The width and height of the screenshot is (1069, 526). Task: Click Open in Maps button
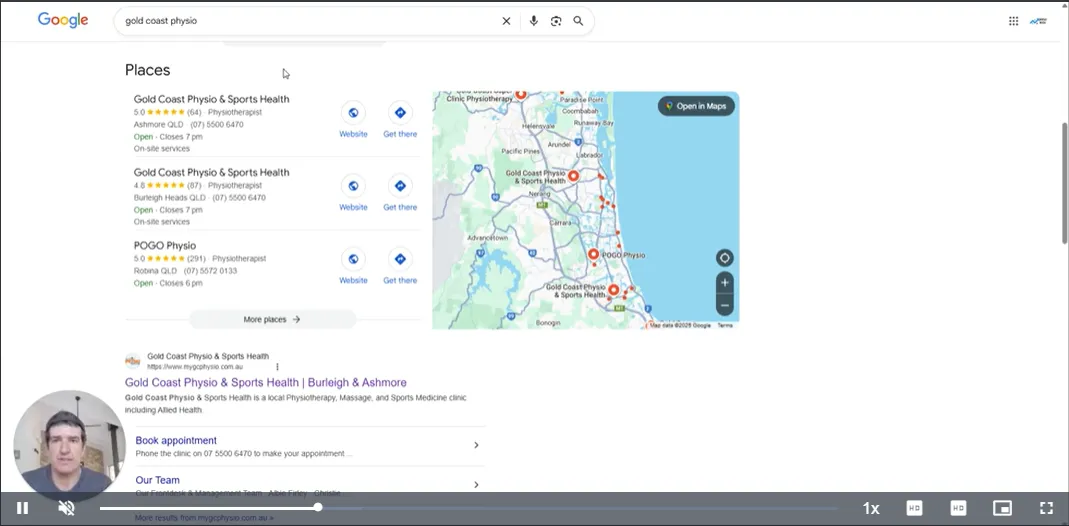tap(696, 106)
